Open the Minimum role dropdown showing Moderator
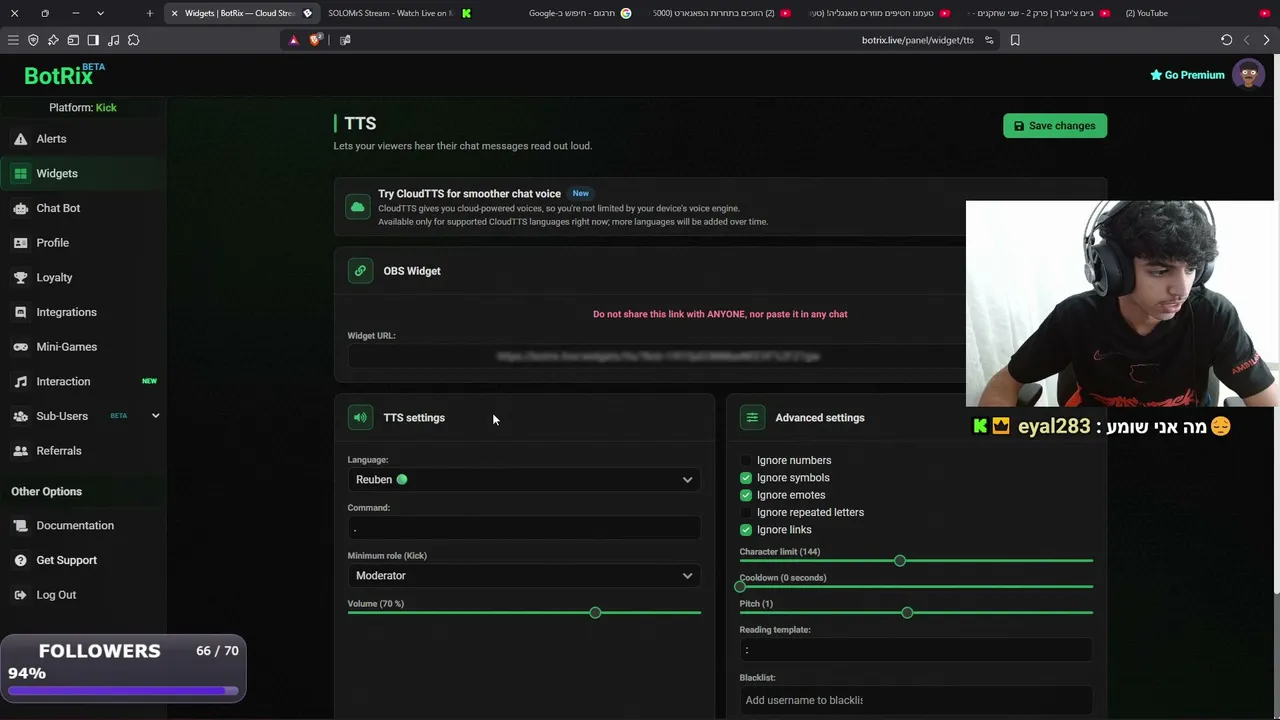Screen dimensions: 1280x720 pyautogui.click(x=524, y=576)
